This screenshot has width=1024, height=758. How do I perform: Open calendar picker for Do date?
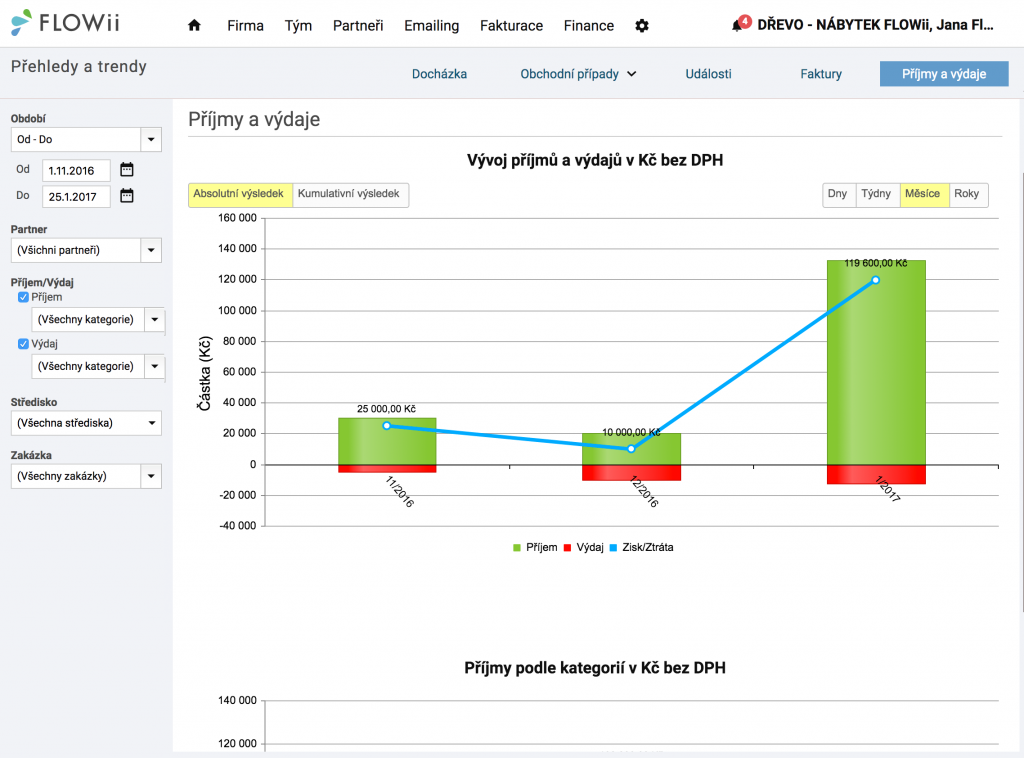click(x=127, y=196)
